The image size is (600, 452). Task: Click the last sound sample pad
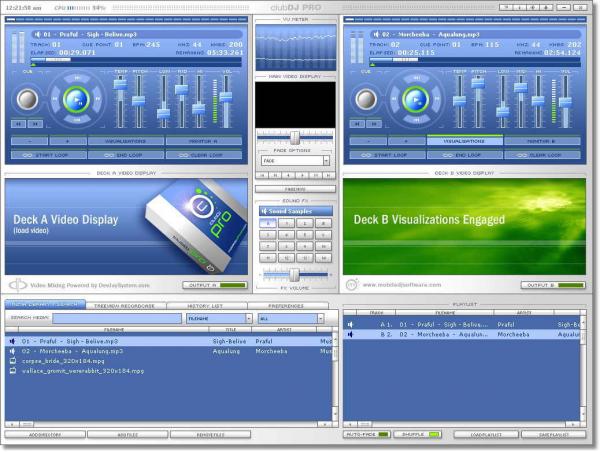coord(323,258)
